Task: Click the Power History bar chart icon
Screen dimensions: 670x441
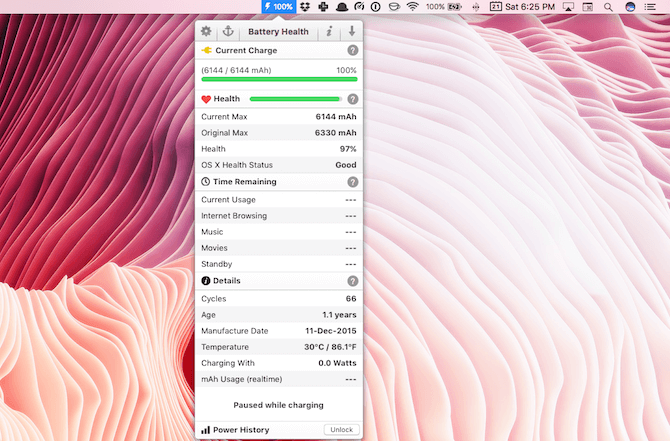Action: point(206,430)
